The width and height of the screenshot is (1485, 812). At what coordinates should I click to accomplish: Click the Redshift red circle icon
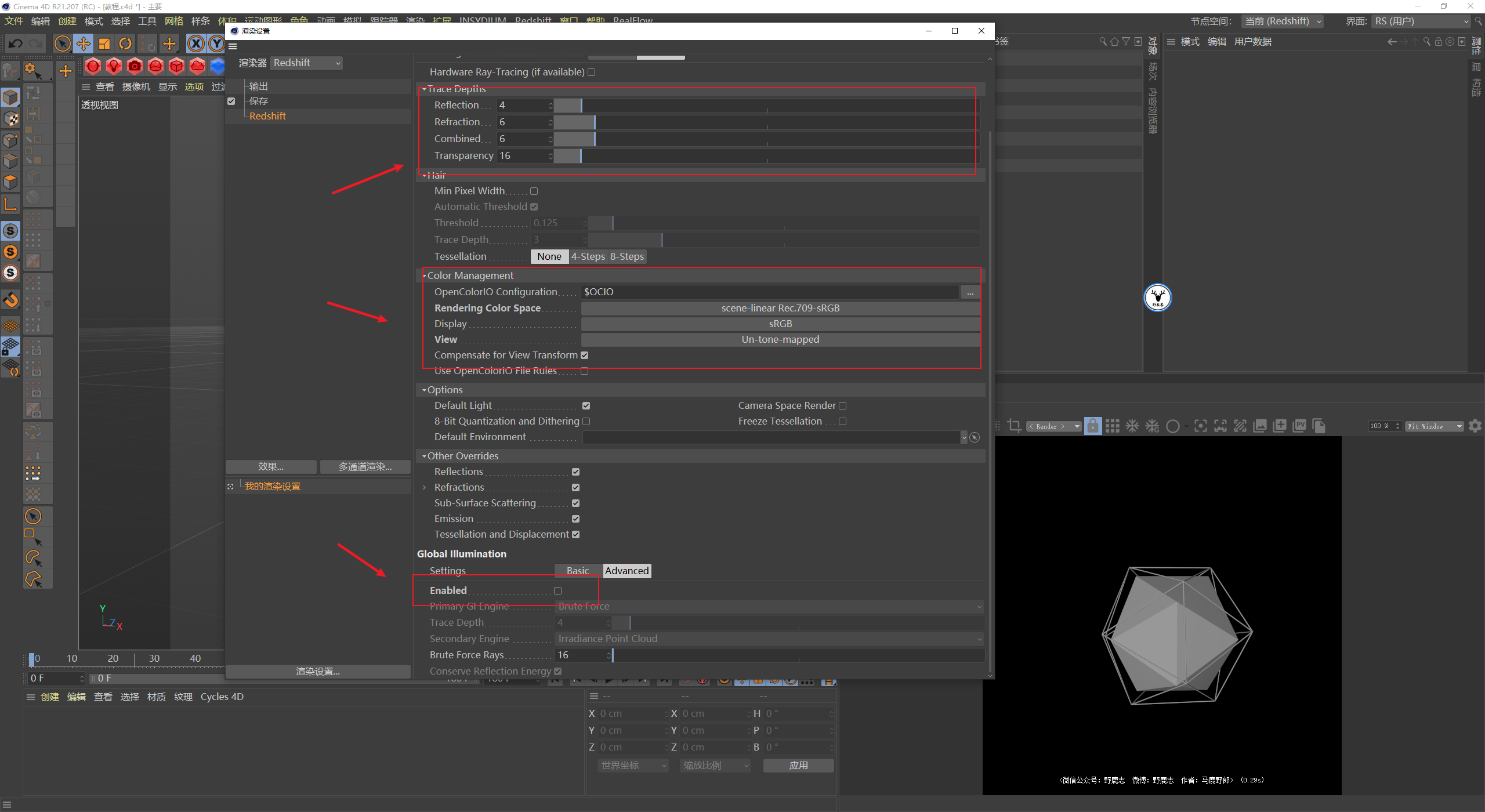coord(93,66)
